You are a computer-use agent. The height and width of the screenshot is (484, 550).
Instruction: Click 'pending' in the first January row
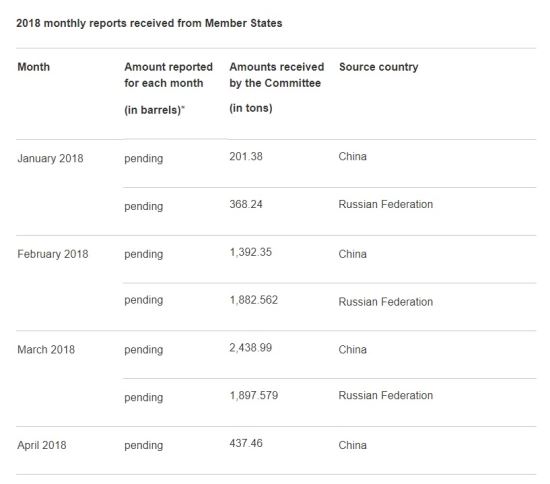click(144, 159)
